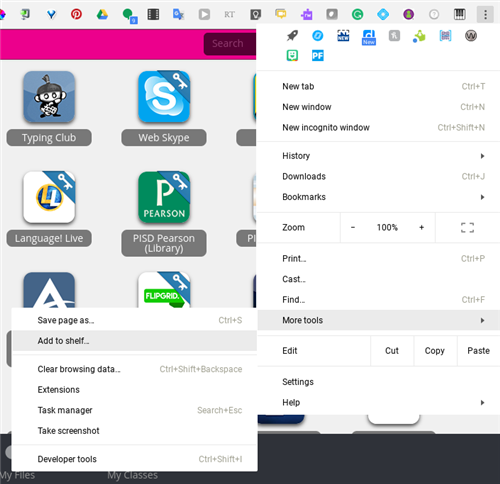
Task: Click the blue compass extension icon
Action: [x=318, y=35]
